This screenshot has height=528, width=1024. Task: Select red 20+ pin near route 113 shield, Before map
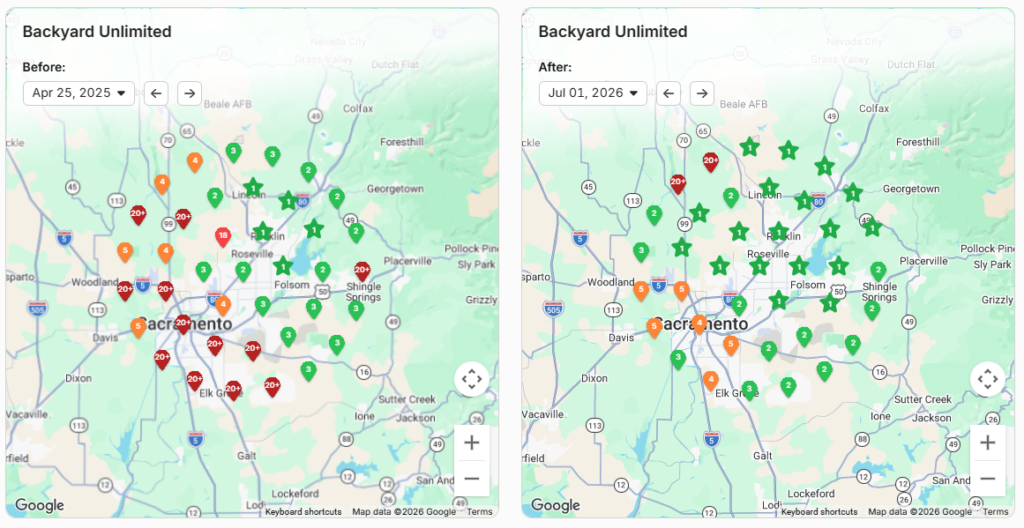(x=138, y=214)
